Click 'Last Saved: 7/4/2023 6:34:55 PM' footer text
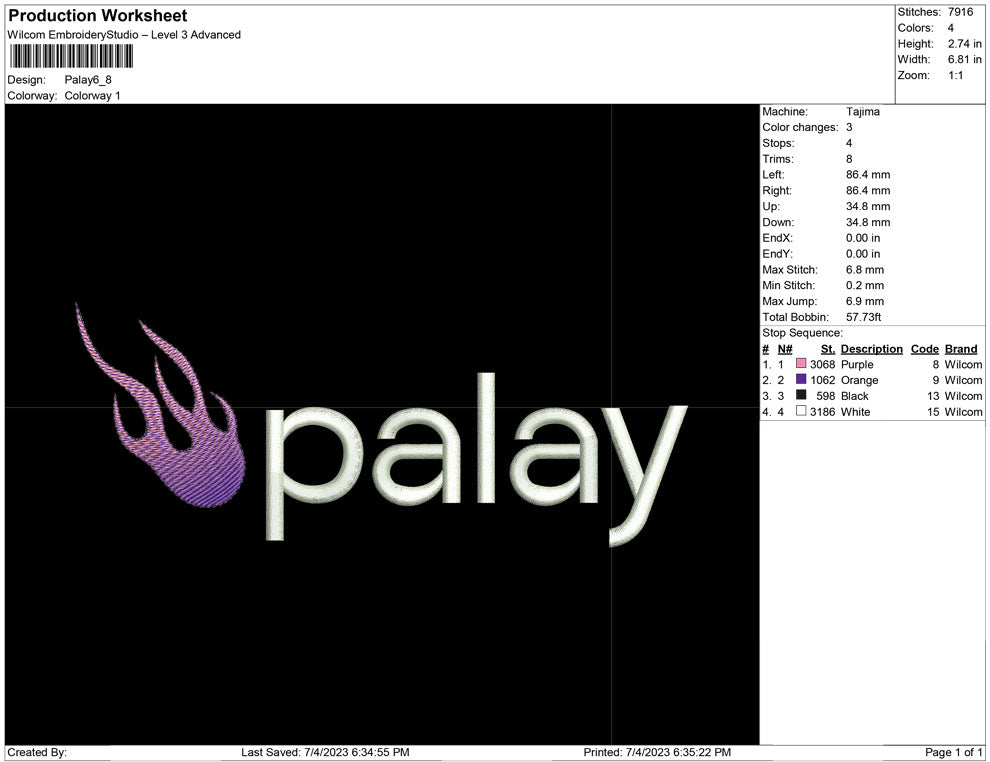Viewport: 990px width, 762px height. 325,752
